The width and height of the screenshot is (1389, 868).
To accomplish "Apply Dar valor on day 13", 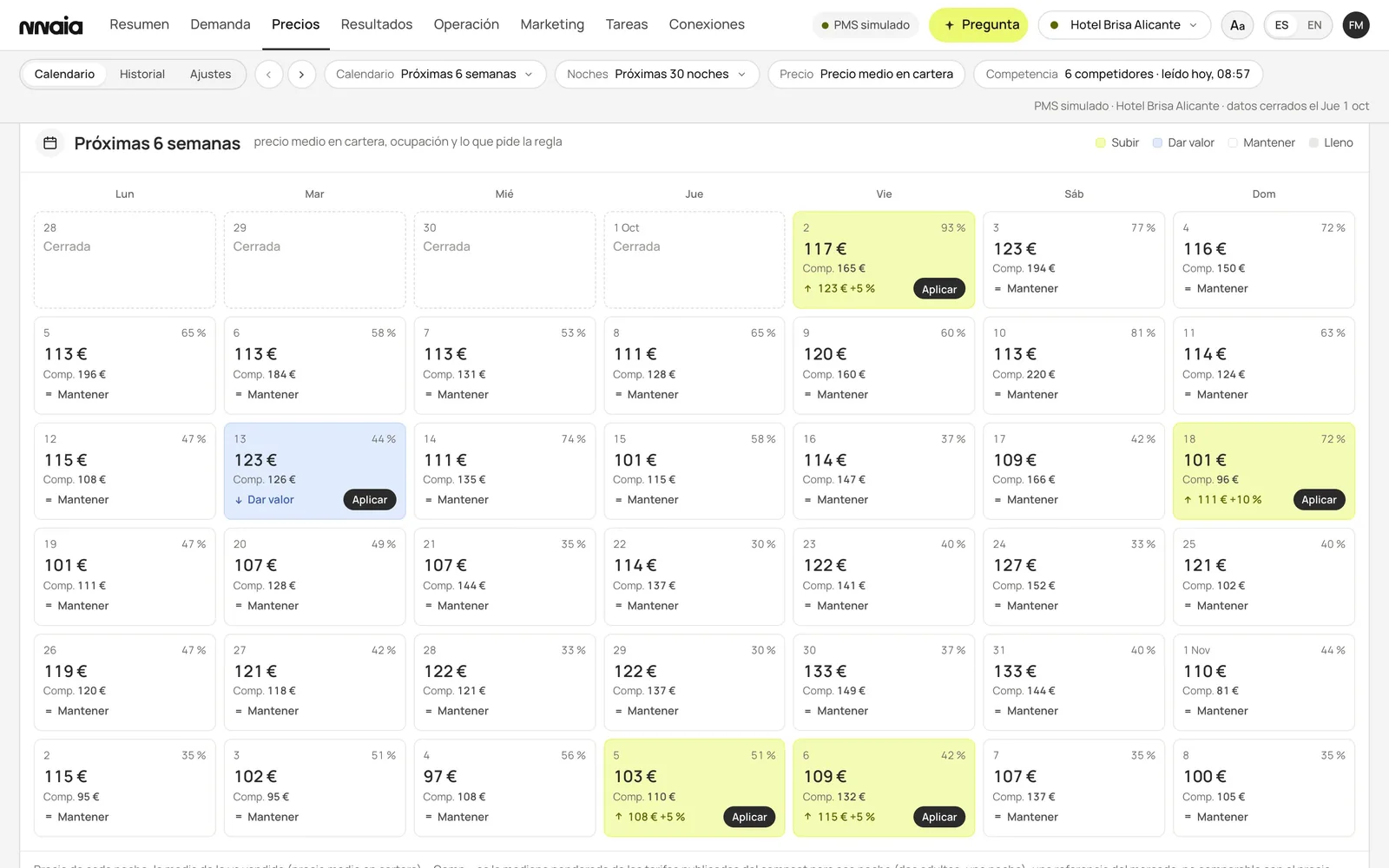I will pyautogui.click(x=370, y=500).
